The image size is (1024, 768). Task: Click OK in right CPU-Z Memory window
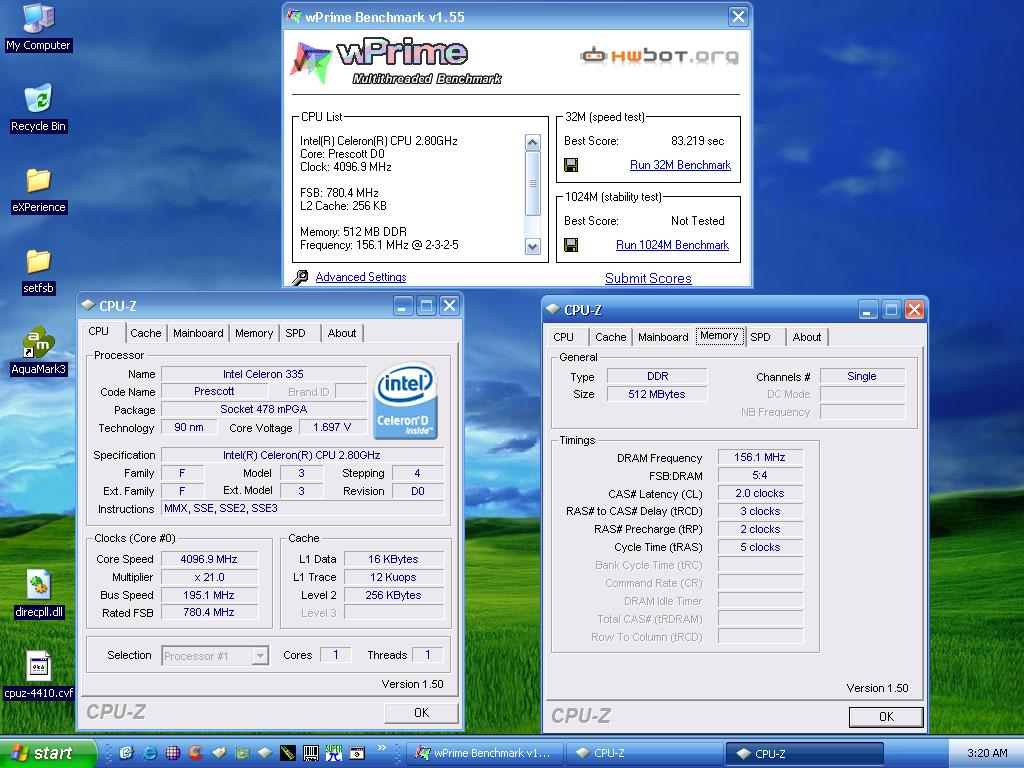(886, 716)
